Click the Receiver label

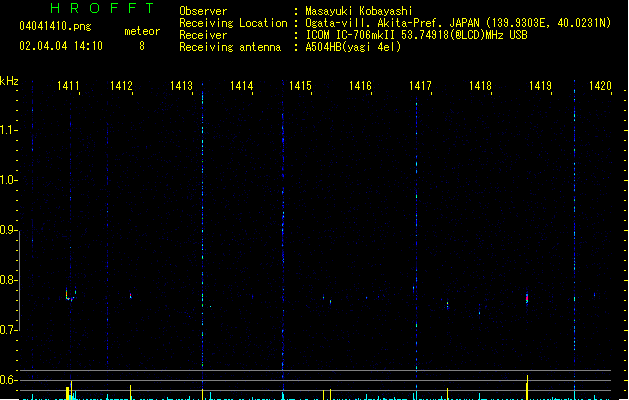[x=203, y=35]
